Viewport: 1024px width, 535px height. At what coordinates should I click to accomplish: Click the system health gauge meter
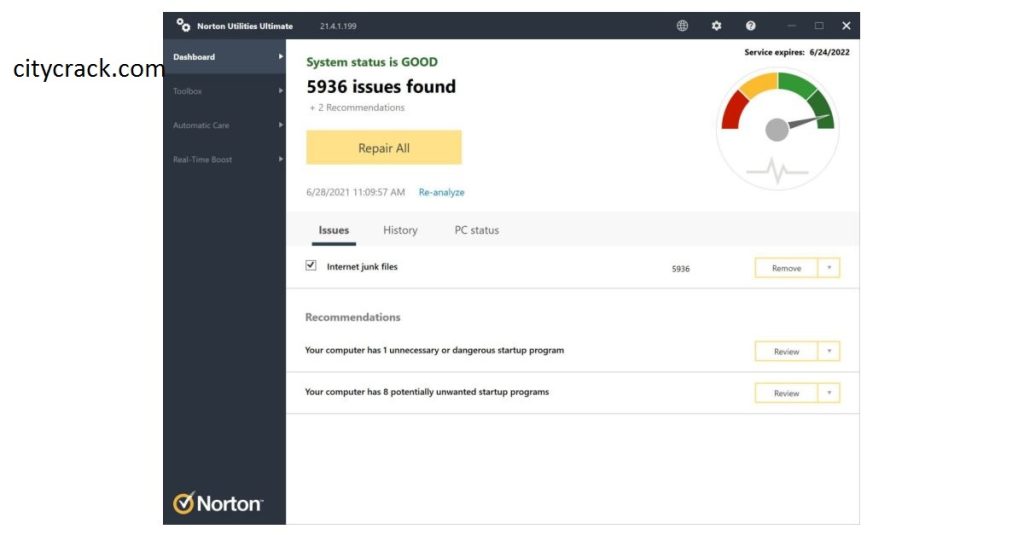pos(777,129)
